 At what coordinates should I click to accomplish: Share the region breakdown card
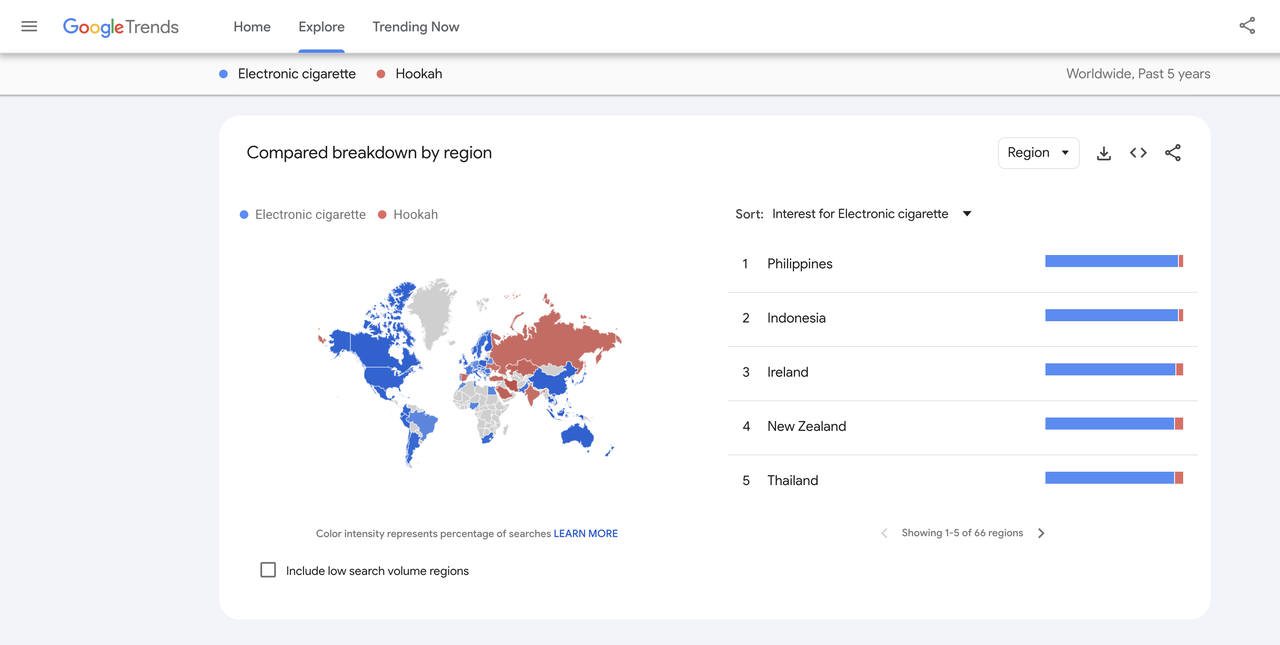[x=1173, y=153]
